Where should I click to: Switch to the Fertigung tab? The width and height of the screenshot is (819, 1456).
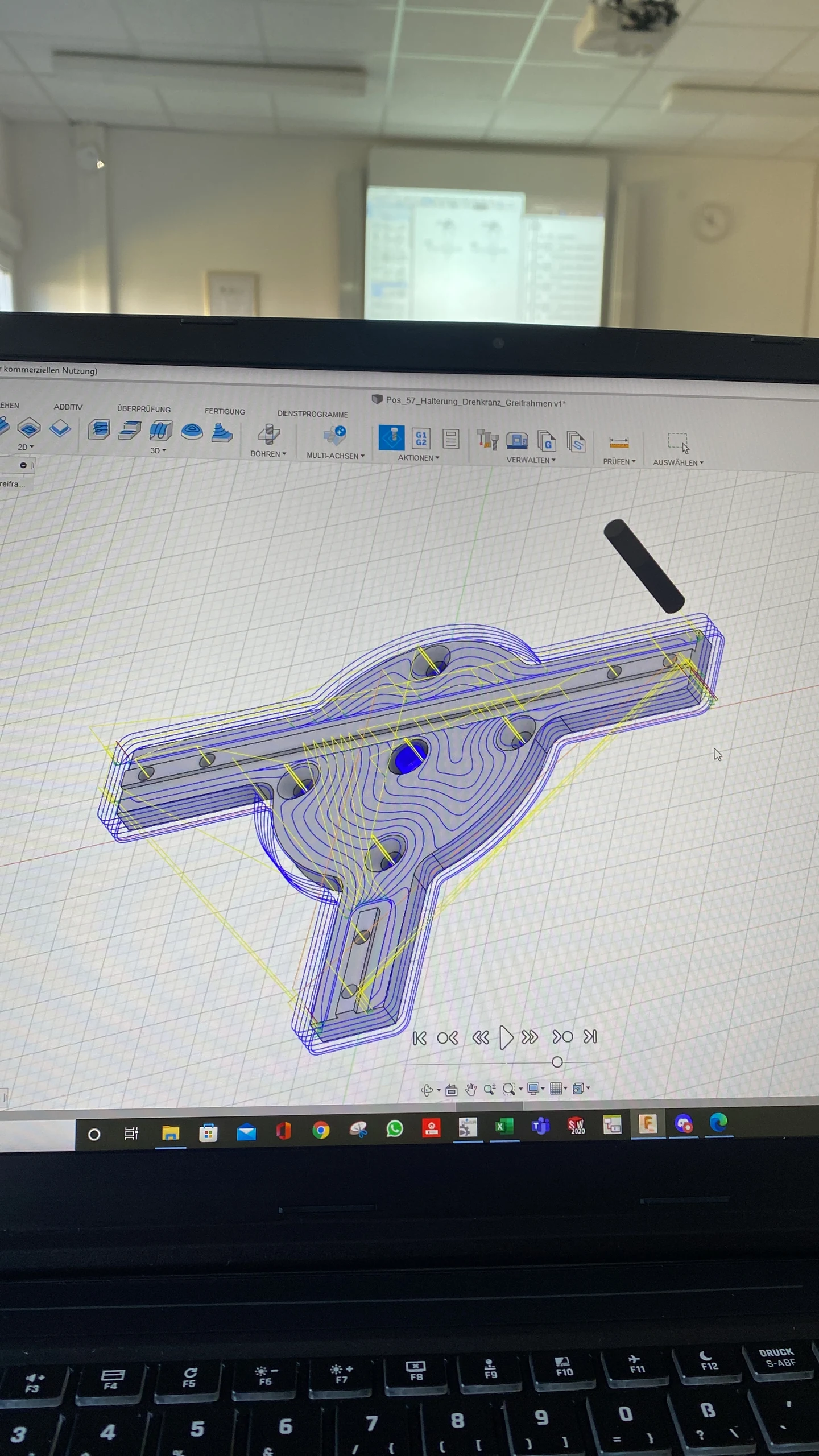pos(225,411)
